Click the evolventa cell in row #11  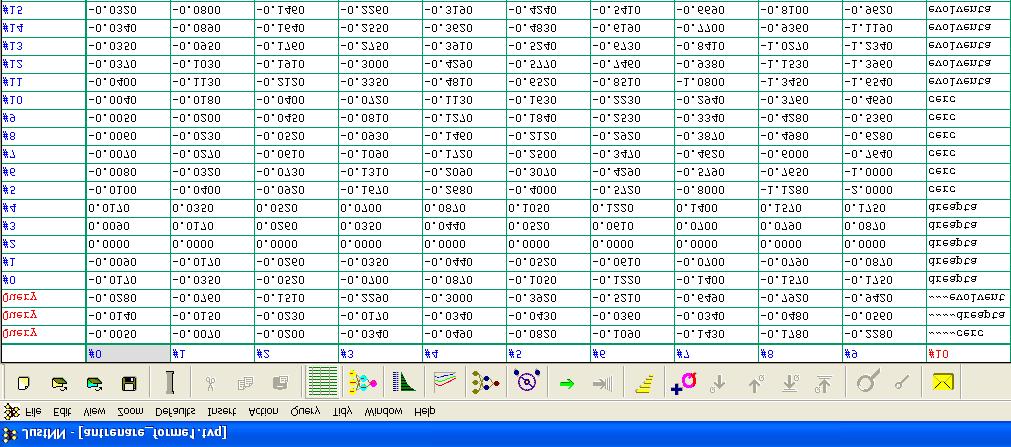point(968,83)
